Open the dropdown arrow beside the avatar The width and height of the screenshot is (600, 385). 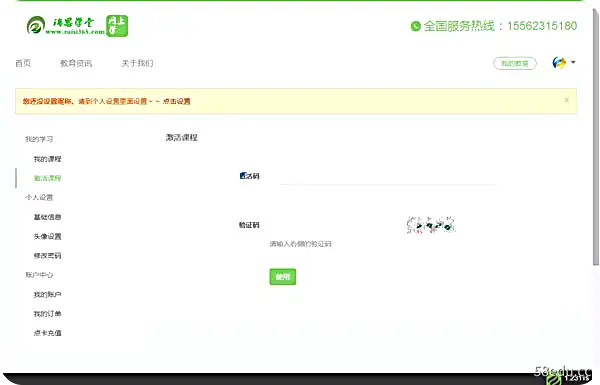coord(573,62)
